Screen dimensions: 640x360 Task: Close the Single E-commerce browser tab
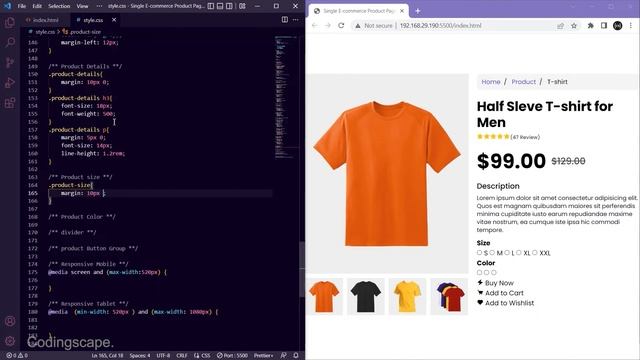[402, 11]
